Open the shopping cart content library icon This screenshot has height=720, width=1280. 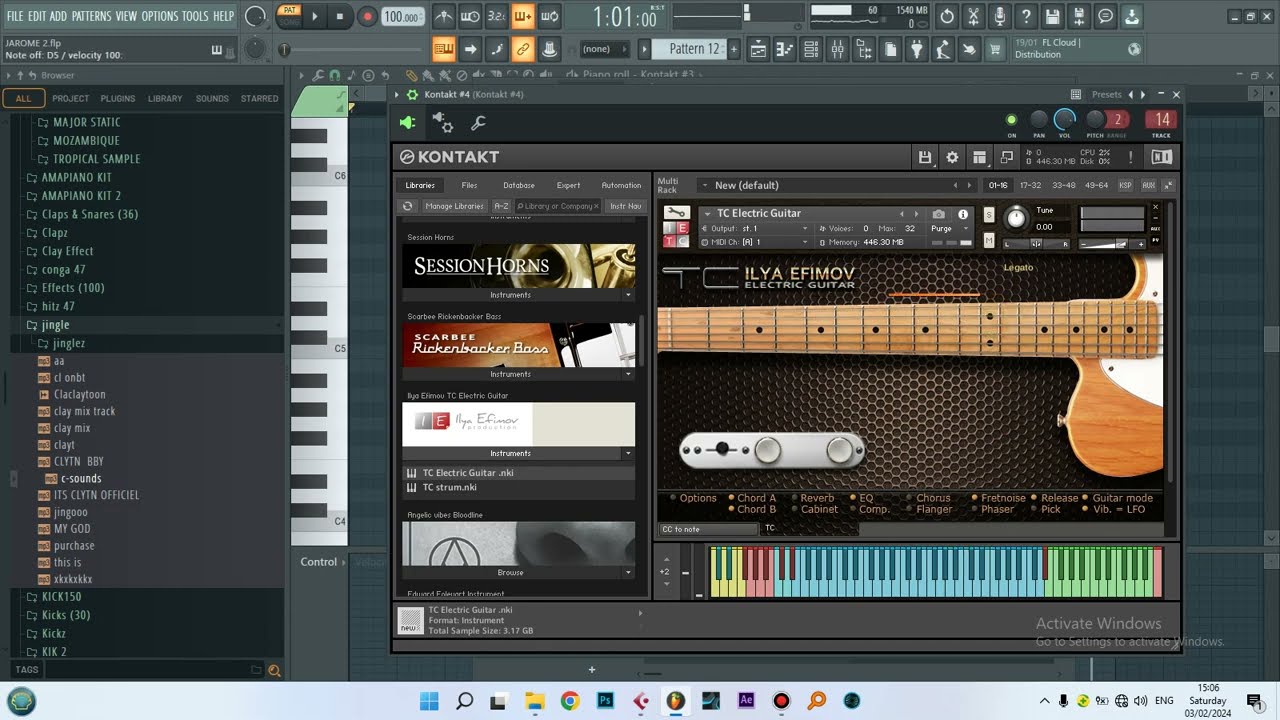click(x=995, y=49)
